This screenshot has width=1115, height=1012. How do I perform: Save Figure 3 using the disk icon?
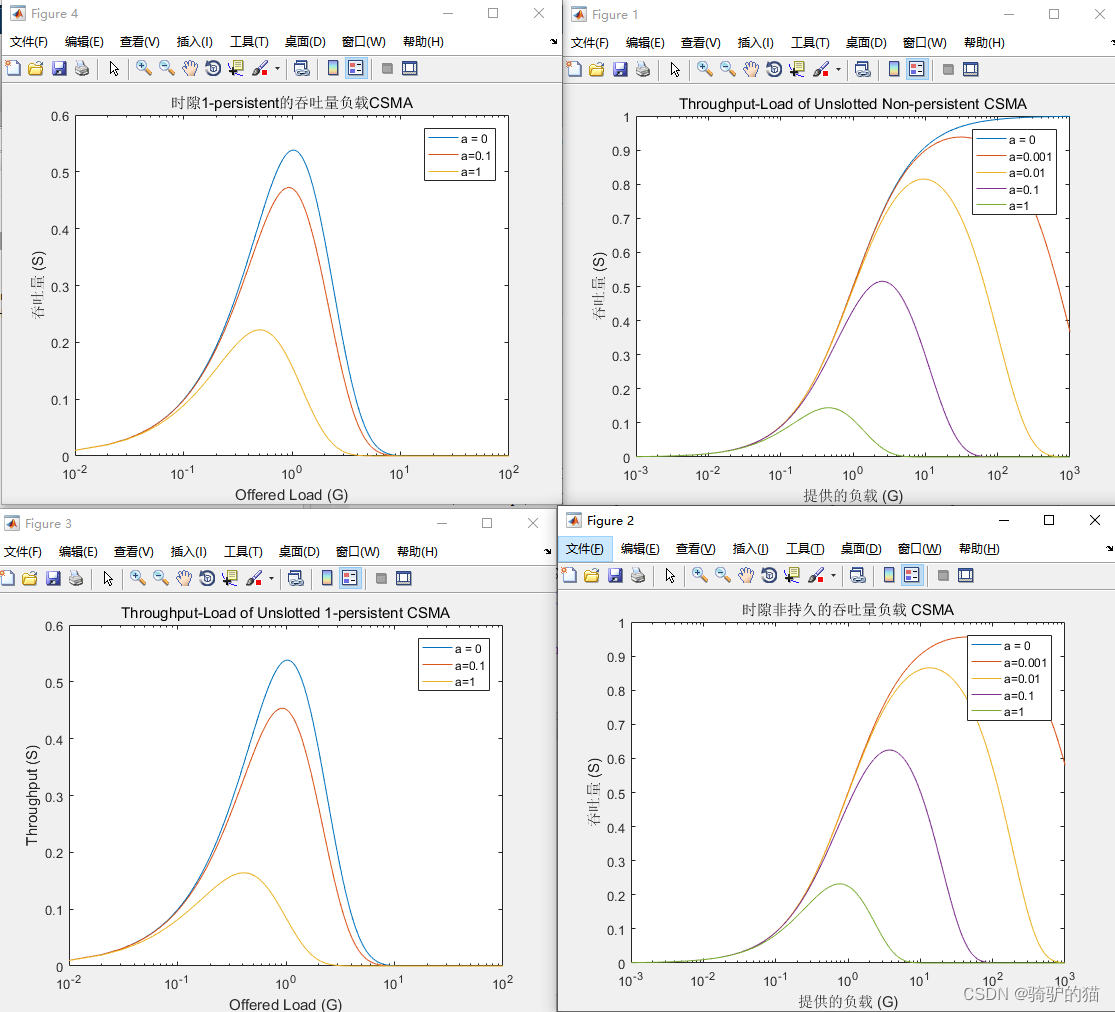(x=54, y=578)
